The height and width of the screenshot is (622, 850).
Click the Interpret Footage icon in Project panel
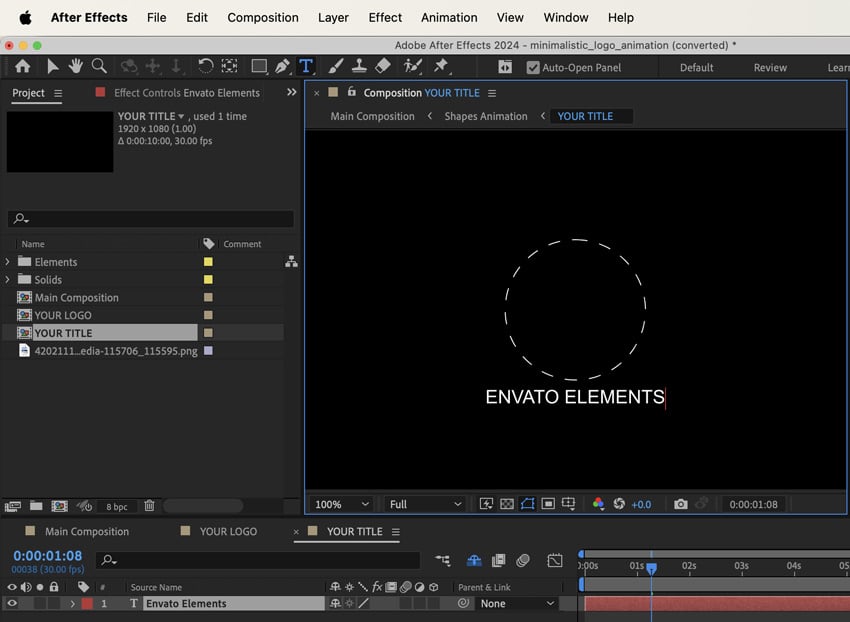(x=12, y=506)
